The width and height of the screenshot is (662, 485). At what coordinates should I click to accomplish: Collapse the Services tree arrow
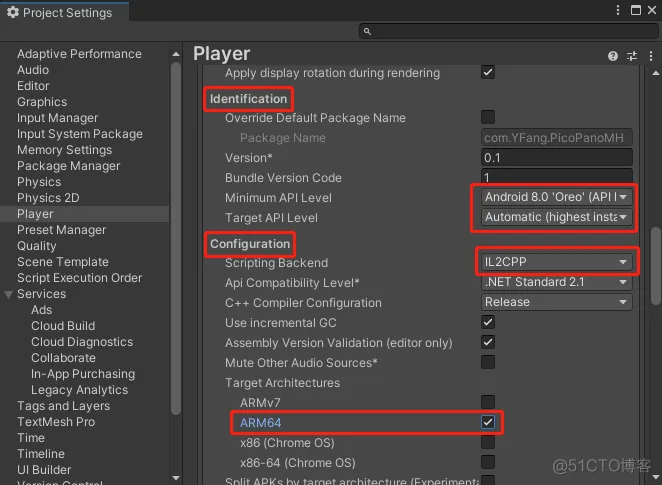pos(8,294)
